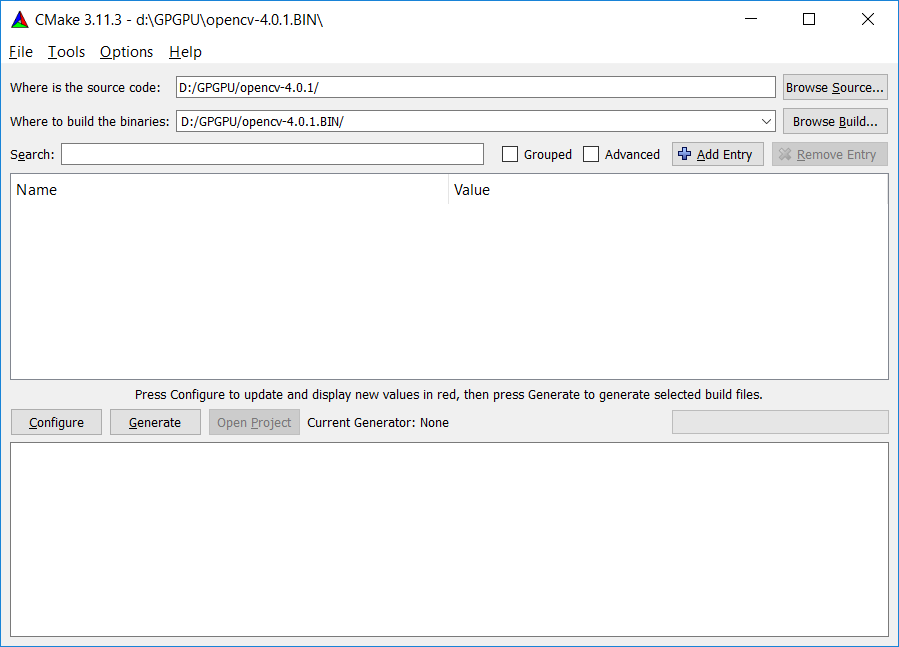This screenshot has width=899, height=647.
Task: Focus the Search text field
Action: click(x=272, y=154)
